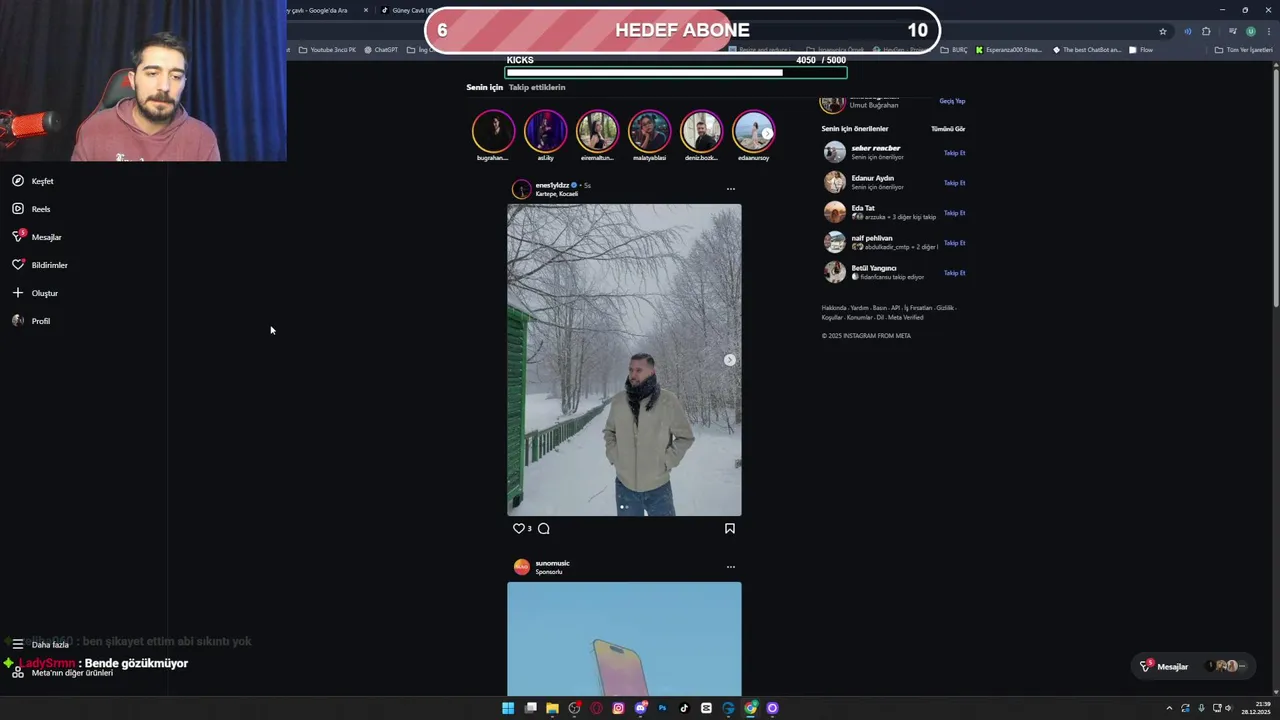This screenshot has width=1280, height=720.
Task: Follow seher rencber with Takip Et
Action: [954, 153]
